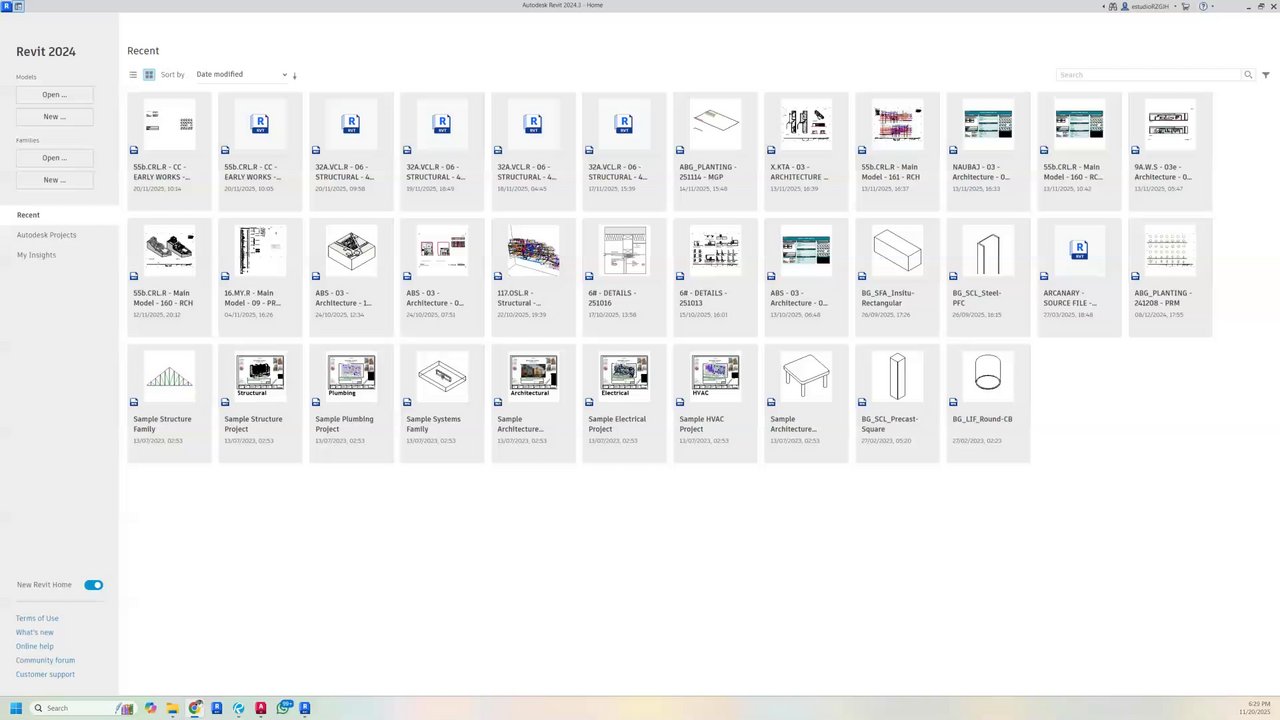Click the file name "Sample Electrical Project"
Image resolution: width=1280 pixels, height=720 pixels.
click(x=617, y=424)
